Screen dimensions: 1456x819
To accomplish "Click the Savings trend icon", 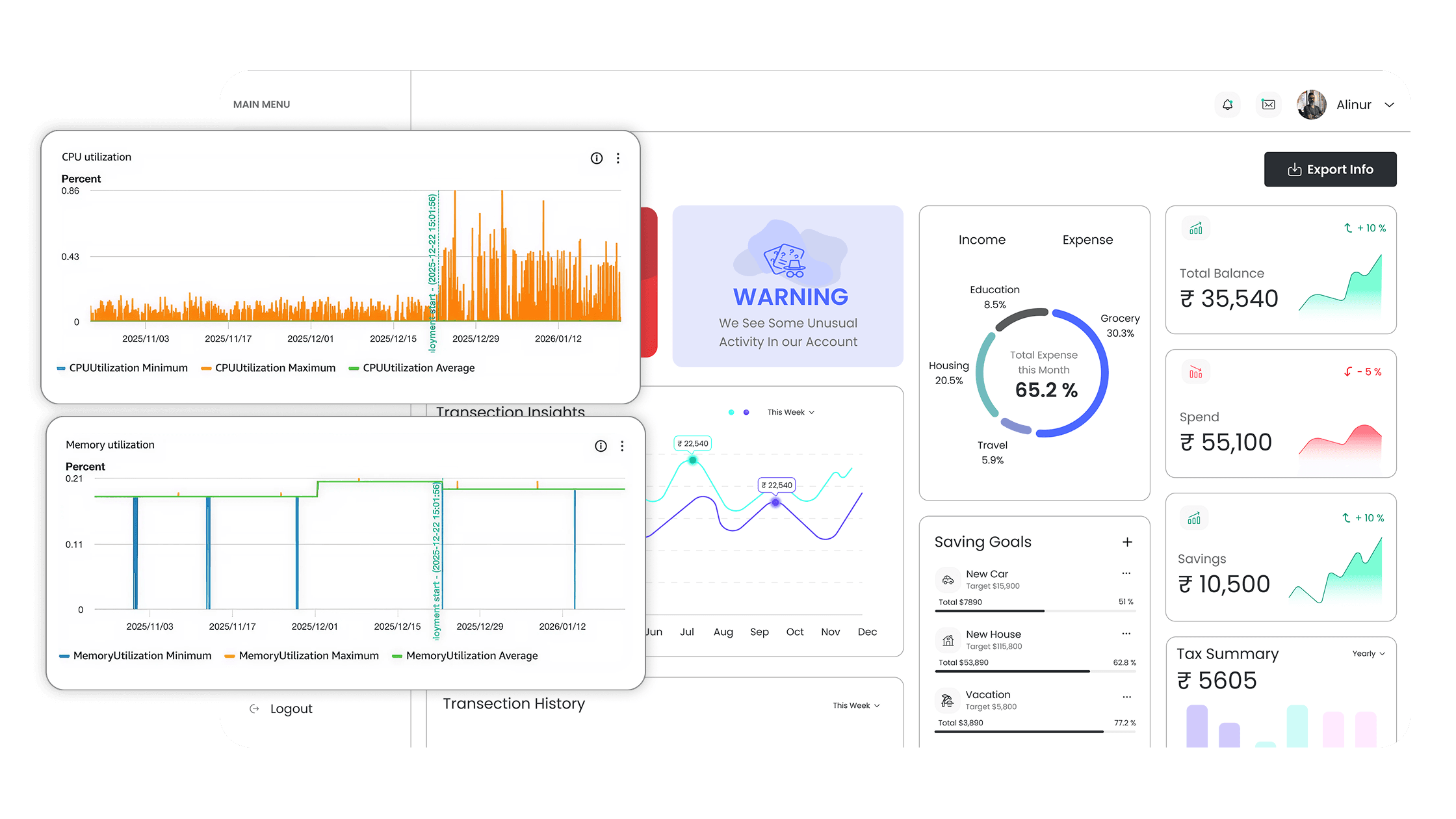I will (x=1195, y=517).
